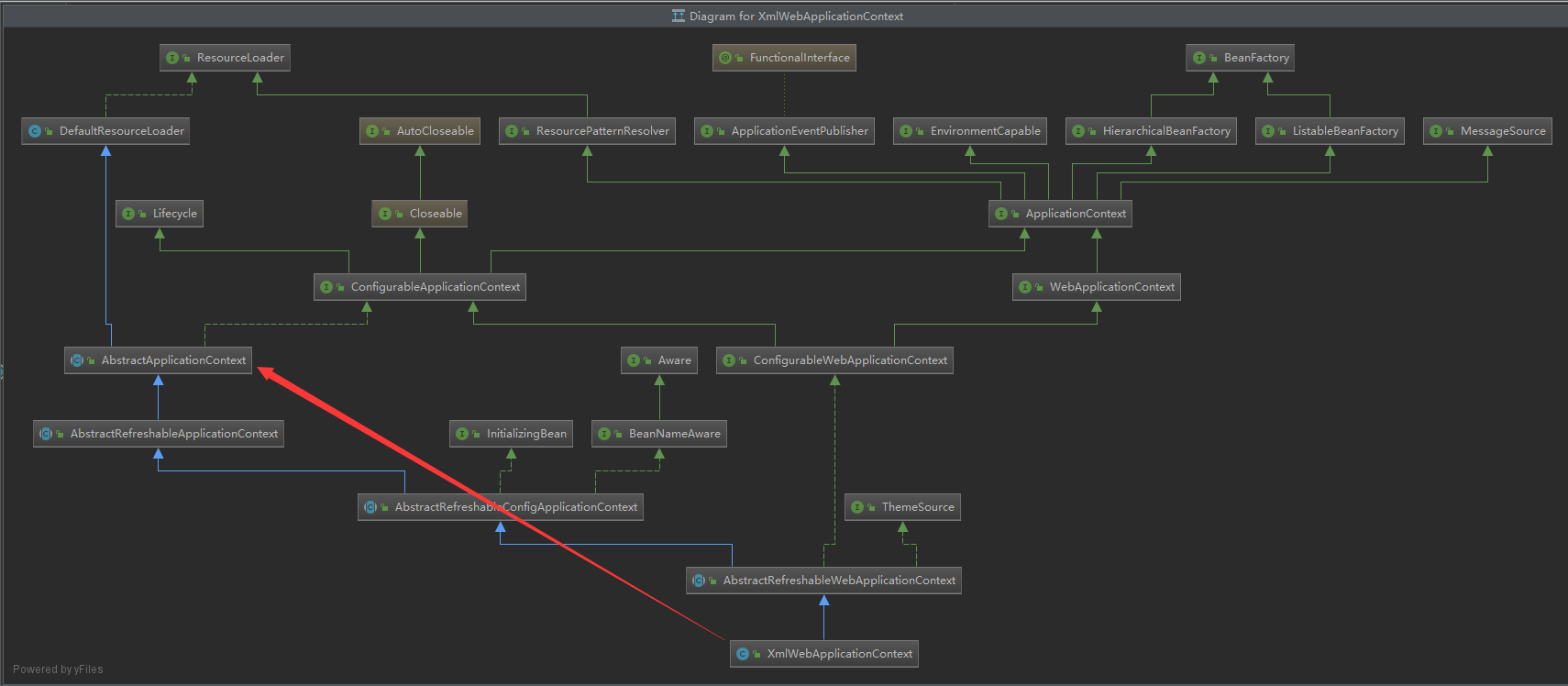Click the XmlWebApplicationContext class node

824,654
